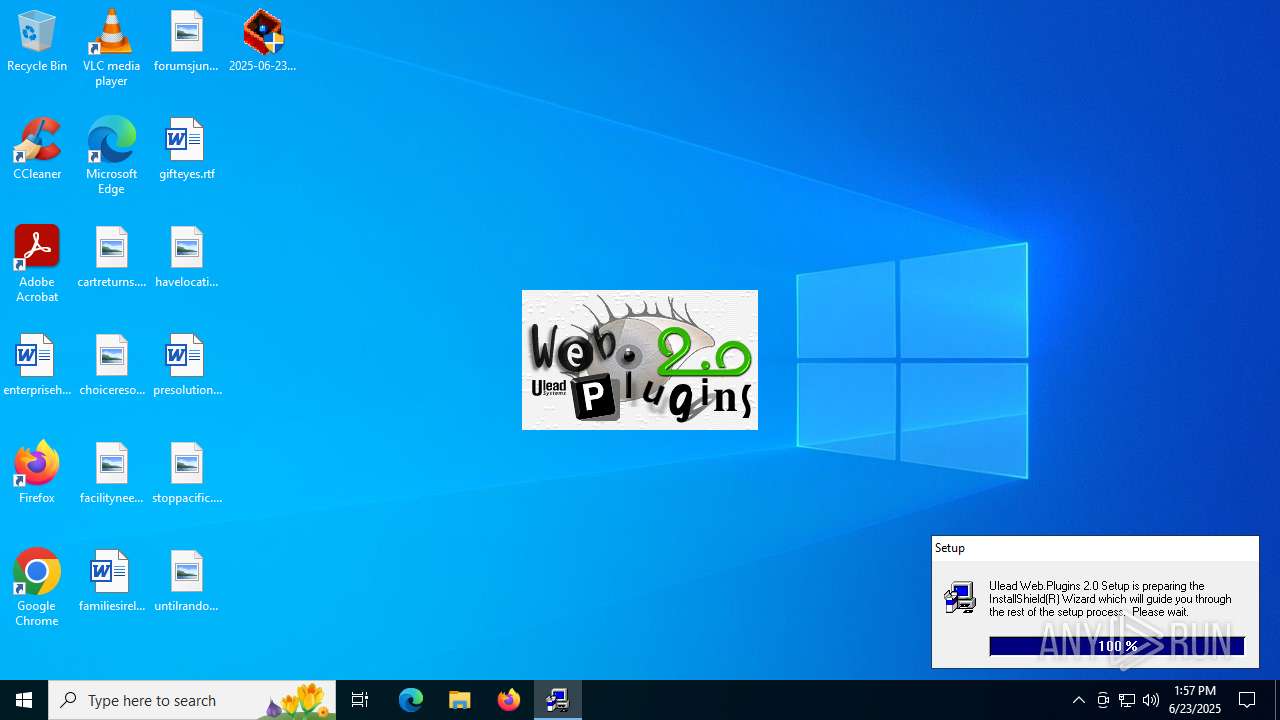Open Adobe Acrobat desktop shortcut
Image resolution: width=1280 pixels, height=720 pixels.
pyautogui.click(x=37, y=264)
